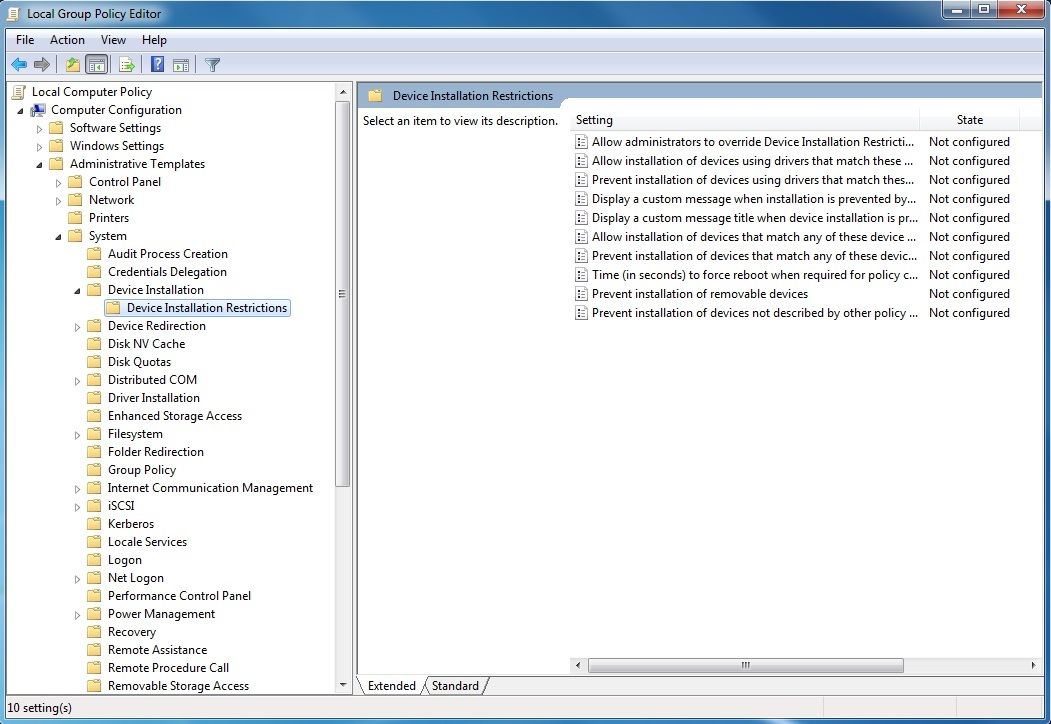Click folder icon of Logon node
Screen dimensions: 1051x724
pyautogui.click(x=95, y=560)
